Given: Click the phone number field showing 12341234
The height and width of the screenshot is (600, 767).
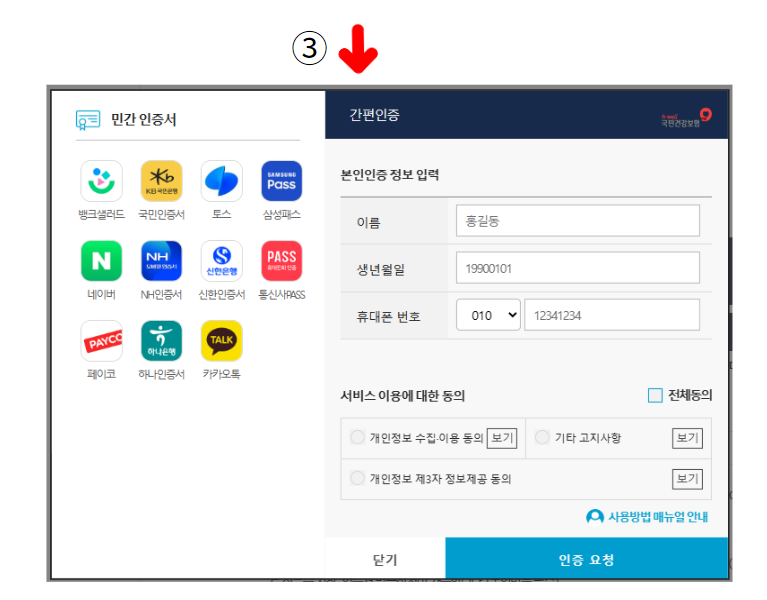Looking at the screenshot, I should pos(612,315).
